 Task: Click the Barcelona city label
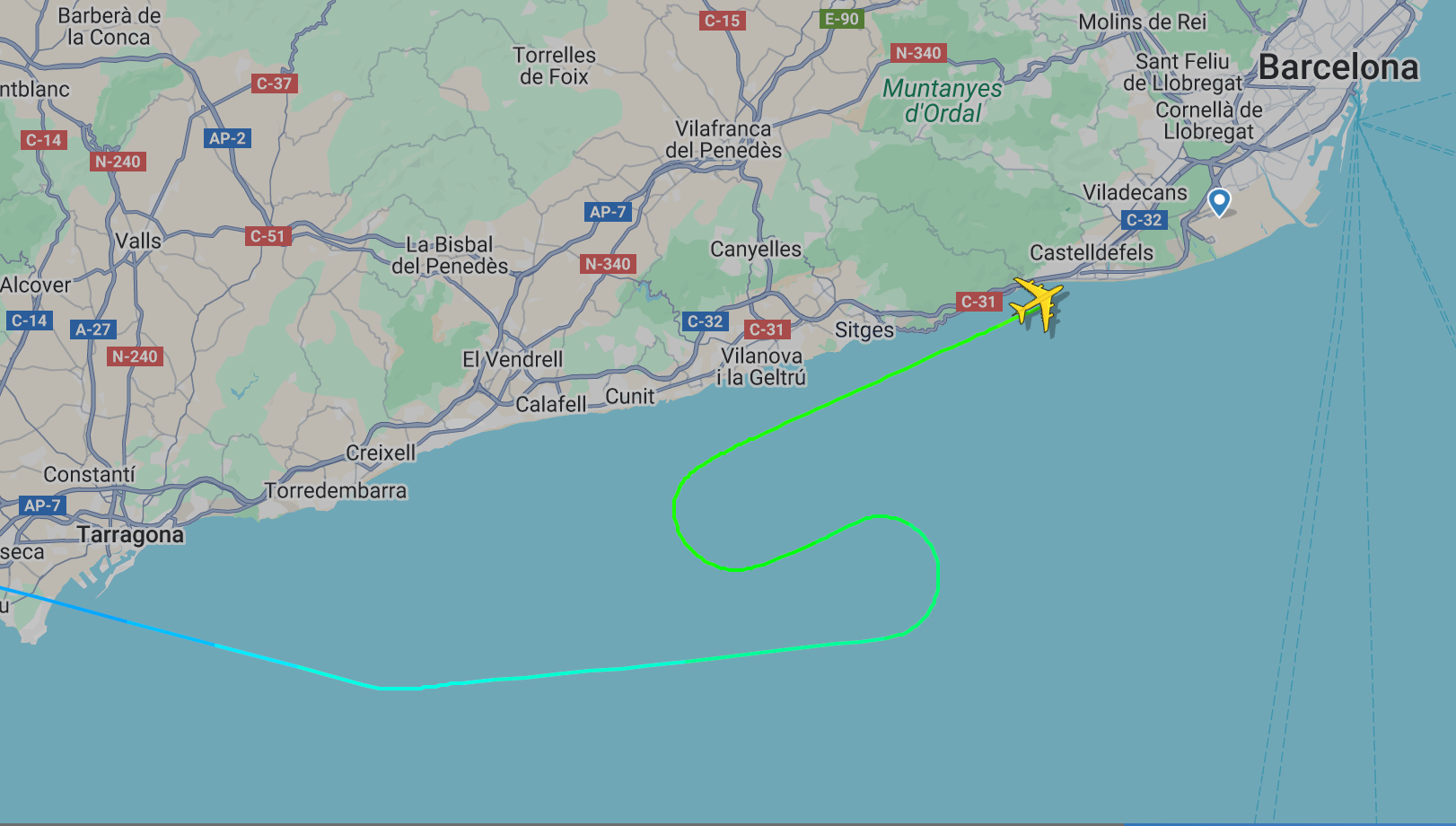coord(1338,67)
